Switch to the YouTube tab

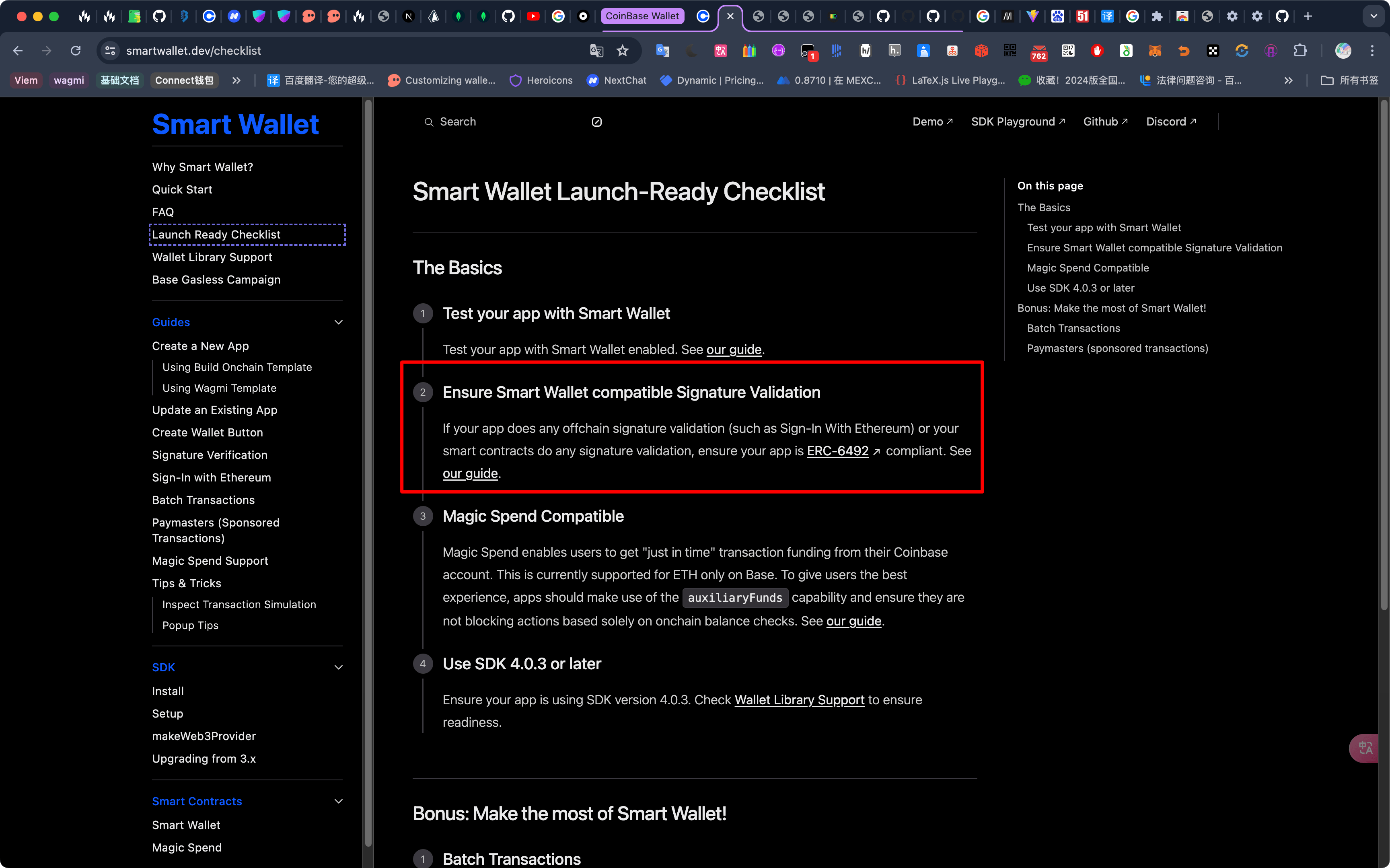(x=533, y=16)
